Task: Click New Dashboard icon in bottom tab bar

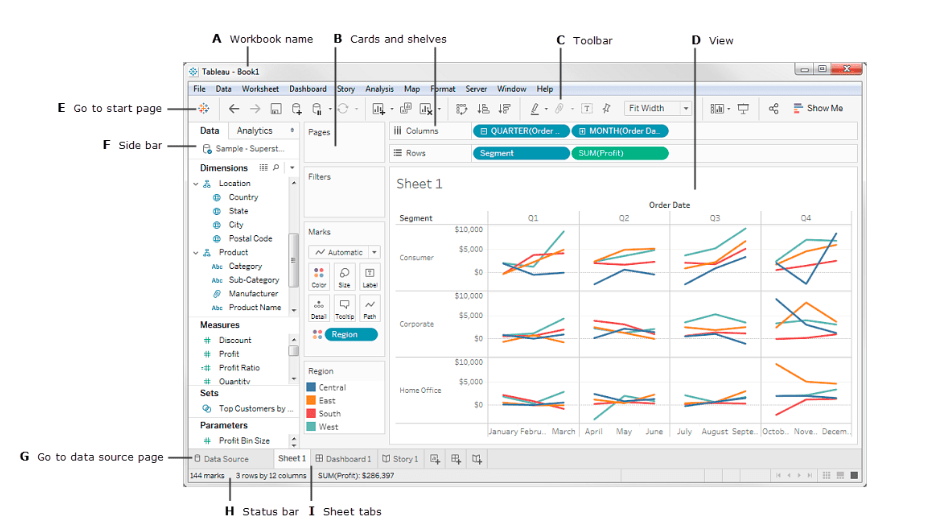Action: click(x=456, y=459)
